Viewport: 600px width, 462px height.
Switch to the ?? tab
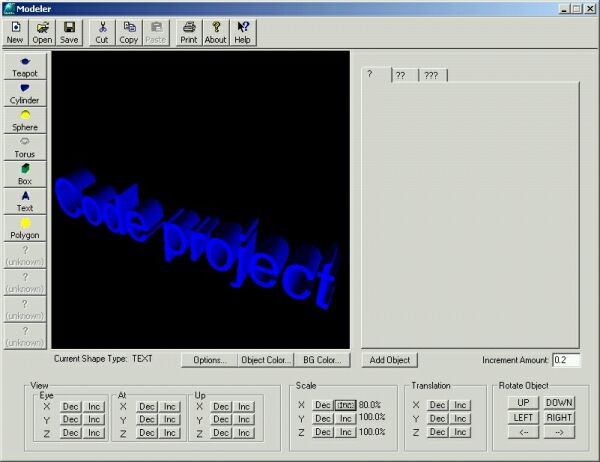coord(405,75)
